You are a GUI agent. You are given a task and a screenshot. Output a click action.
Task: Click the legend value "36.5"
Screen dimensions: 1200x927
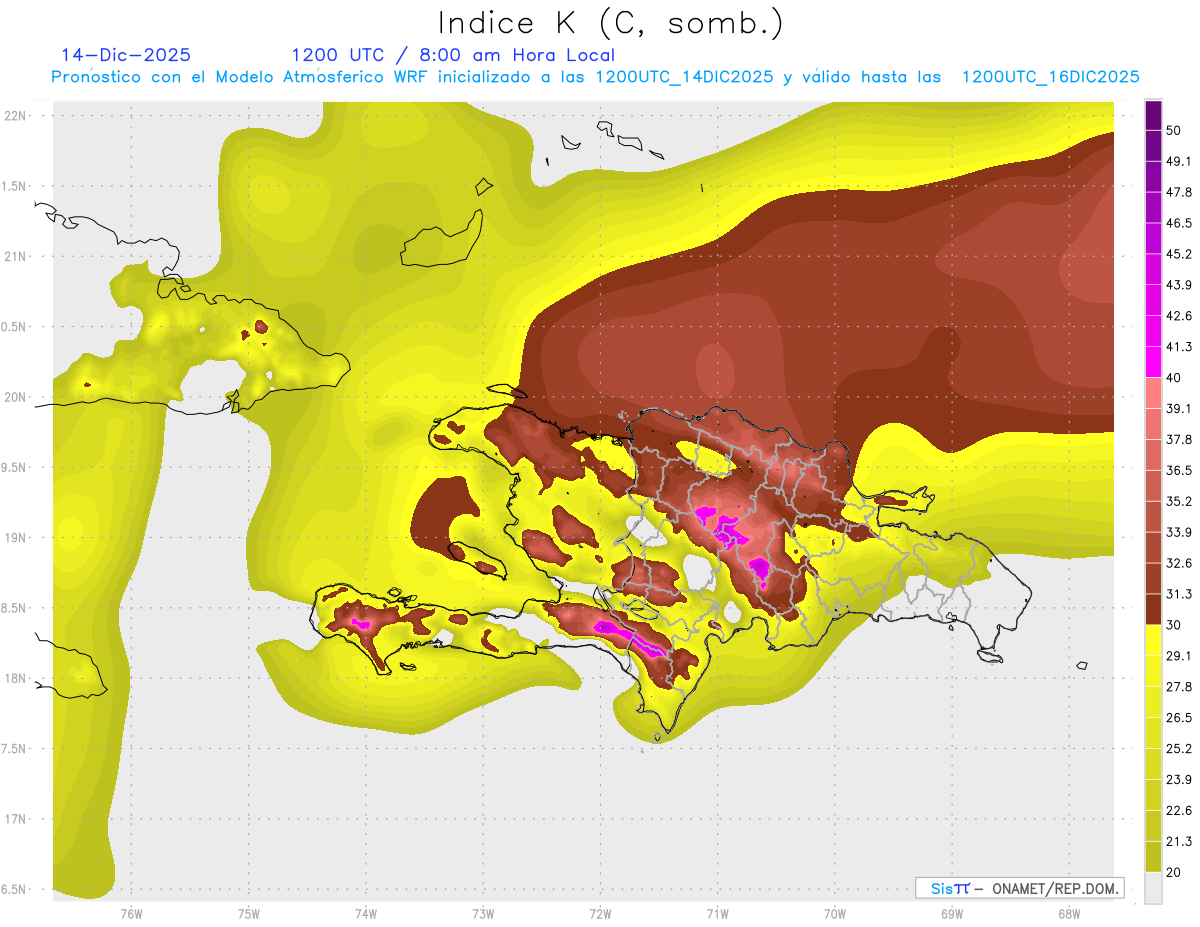click(1179, 470)
